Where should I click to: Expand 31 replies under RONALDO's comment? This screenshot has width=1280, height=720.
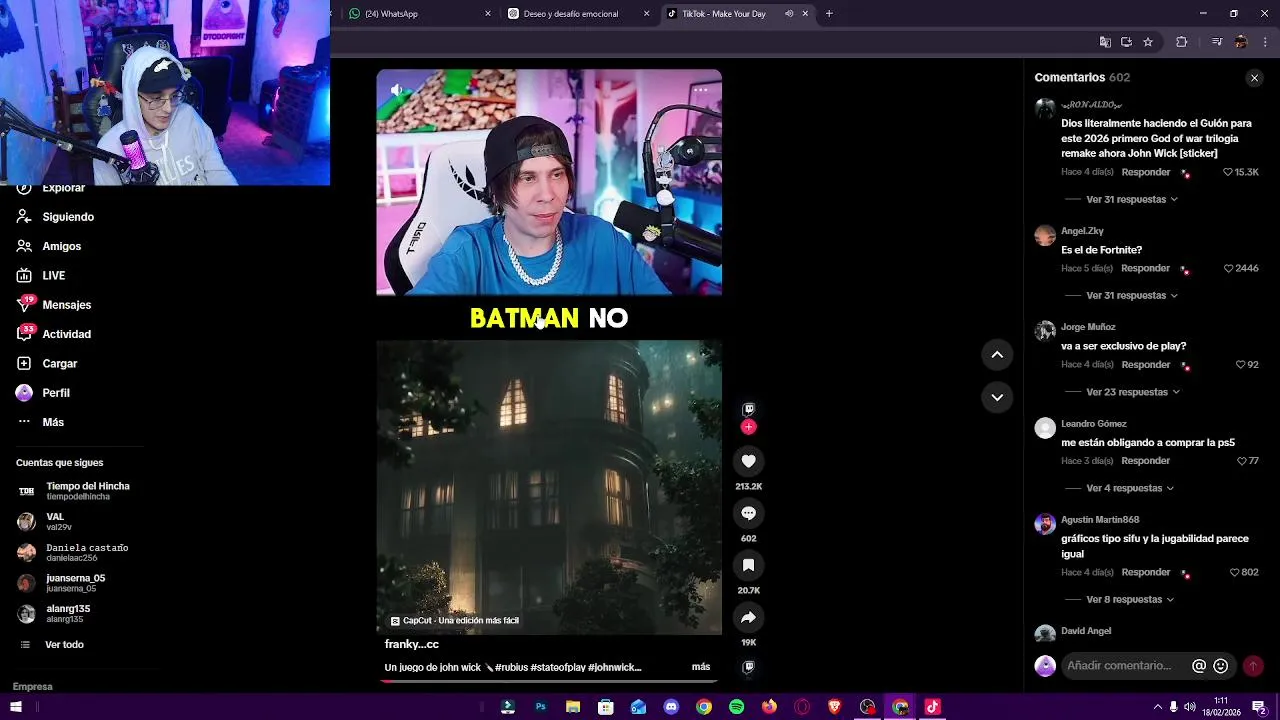pos(1132,199)
